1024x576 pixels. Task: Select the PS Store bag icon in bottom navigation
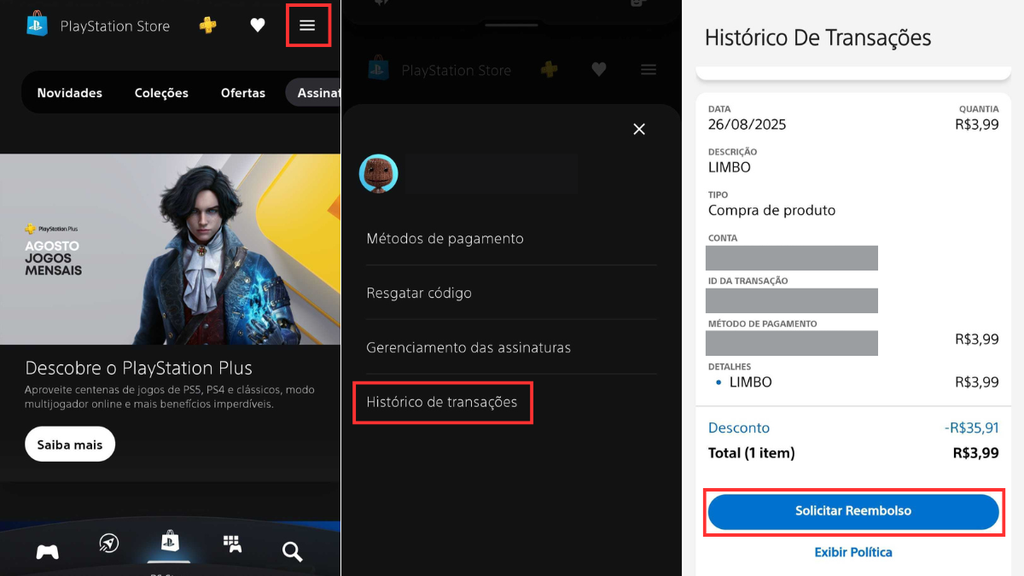pyautogui.click(x=170, y=541)
